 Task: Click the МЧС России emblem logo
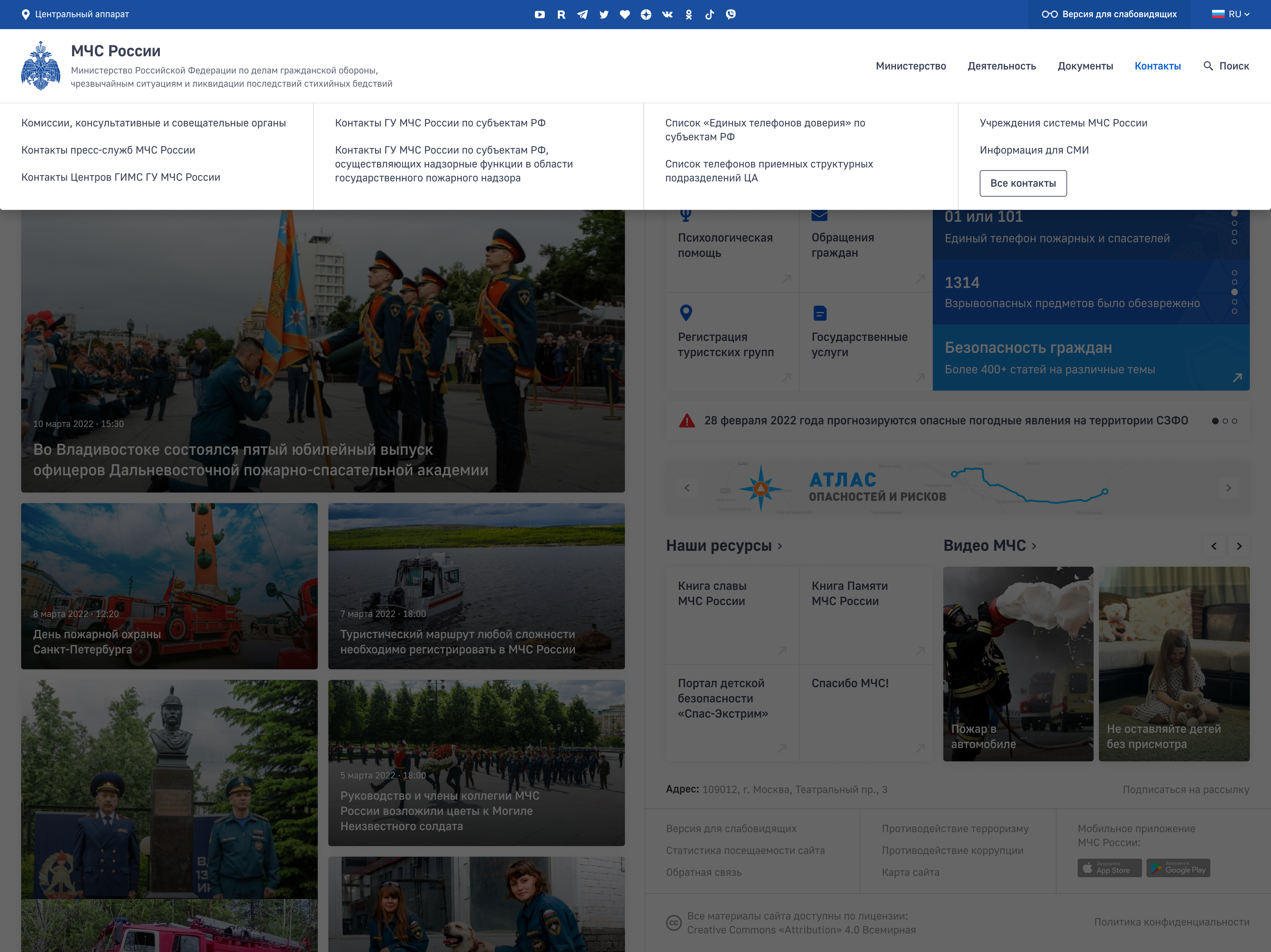(x=41, y=66)
